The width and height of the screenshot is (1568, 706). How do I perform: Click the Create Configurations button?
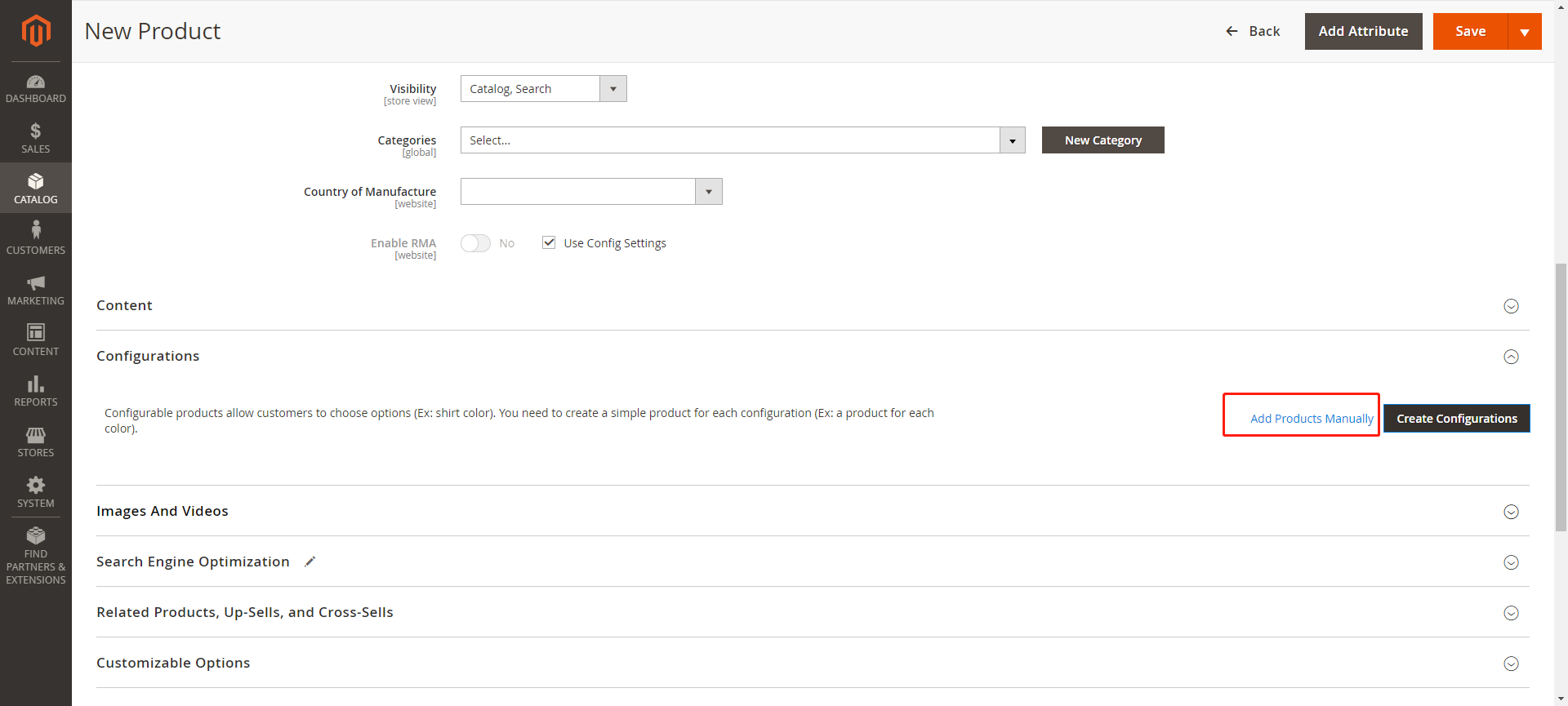click(x=1456, y=419)
